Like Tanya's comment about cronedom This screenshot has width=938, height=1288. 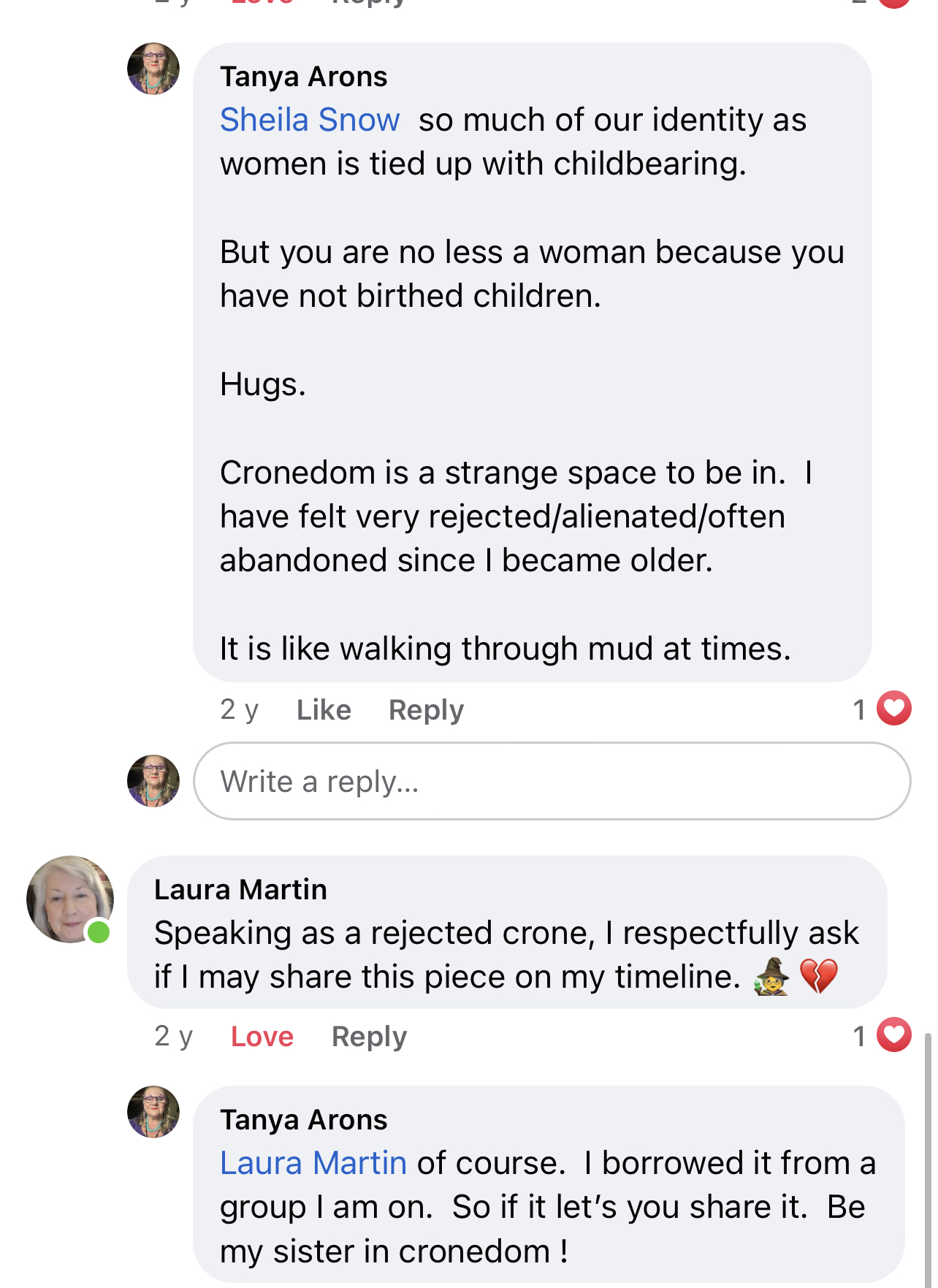(324, 710)
